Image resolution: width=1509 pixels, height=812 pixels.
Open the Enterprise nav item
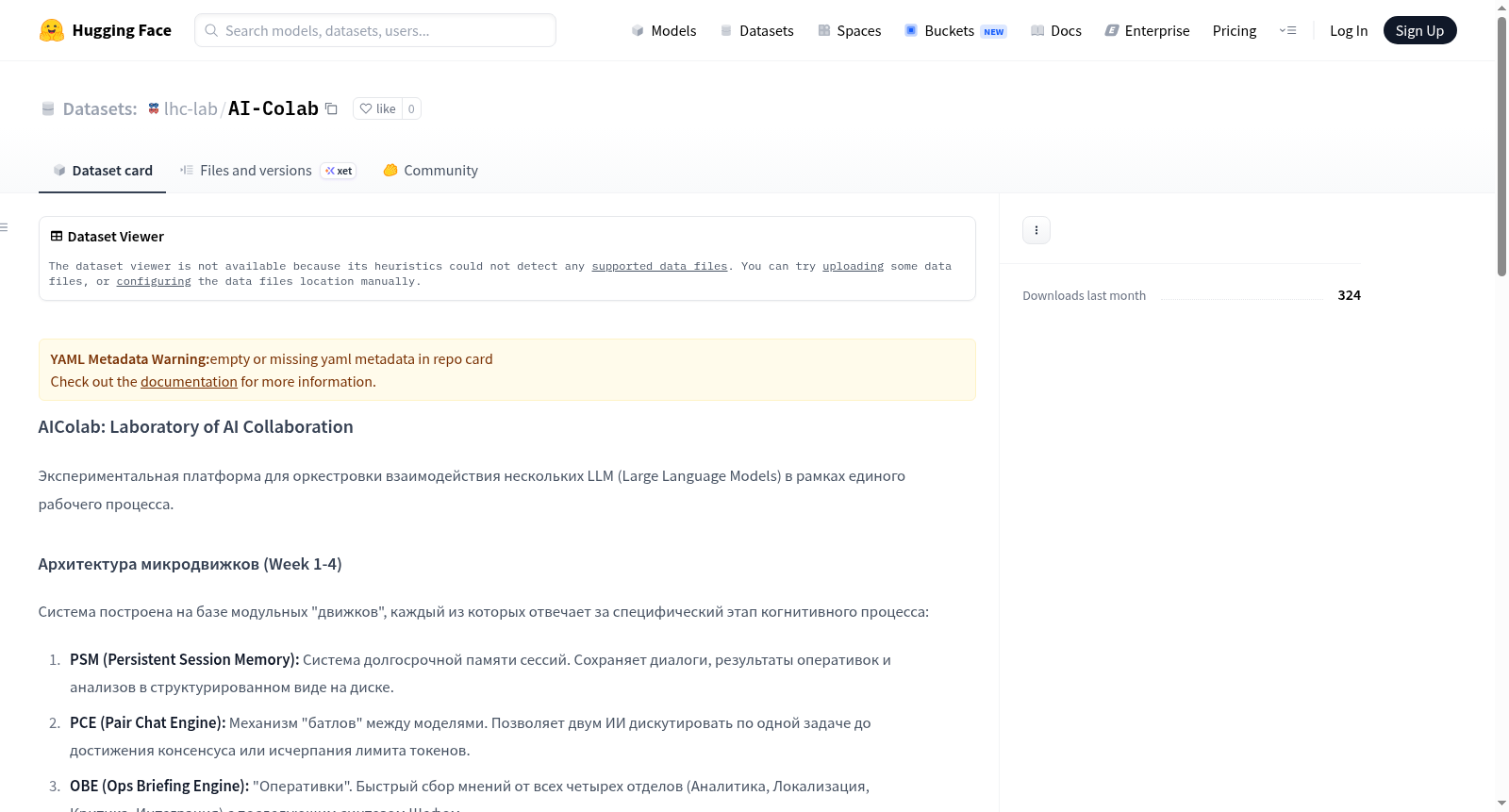point(1147,30)
